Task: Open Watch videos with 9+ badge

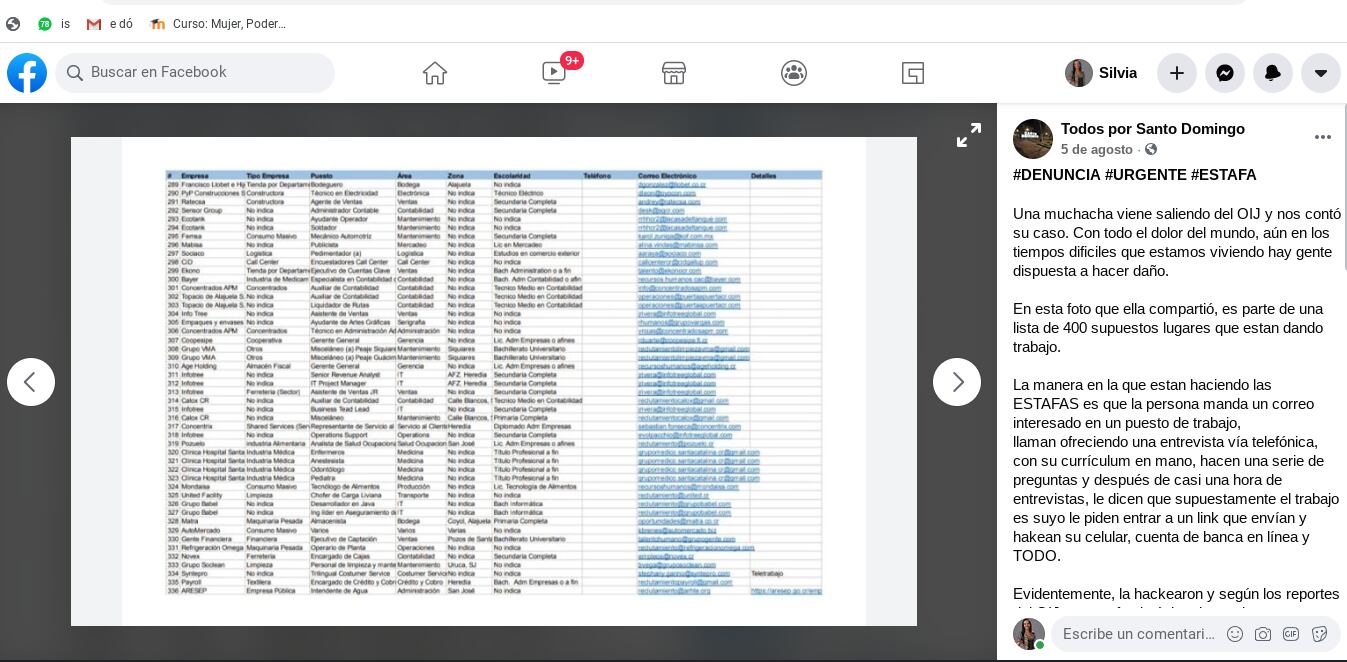Action: click(x=554, y=73)
